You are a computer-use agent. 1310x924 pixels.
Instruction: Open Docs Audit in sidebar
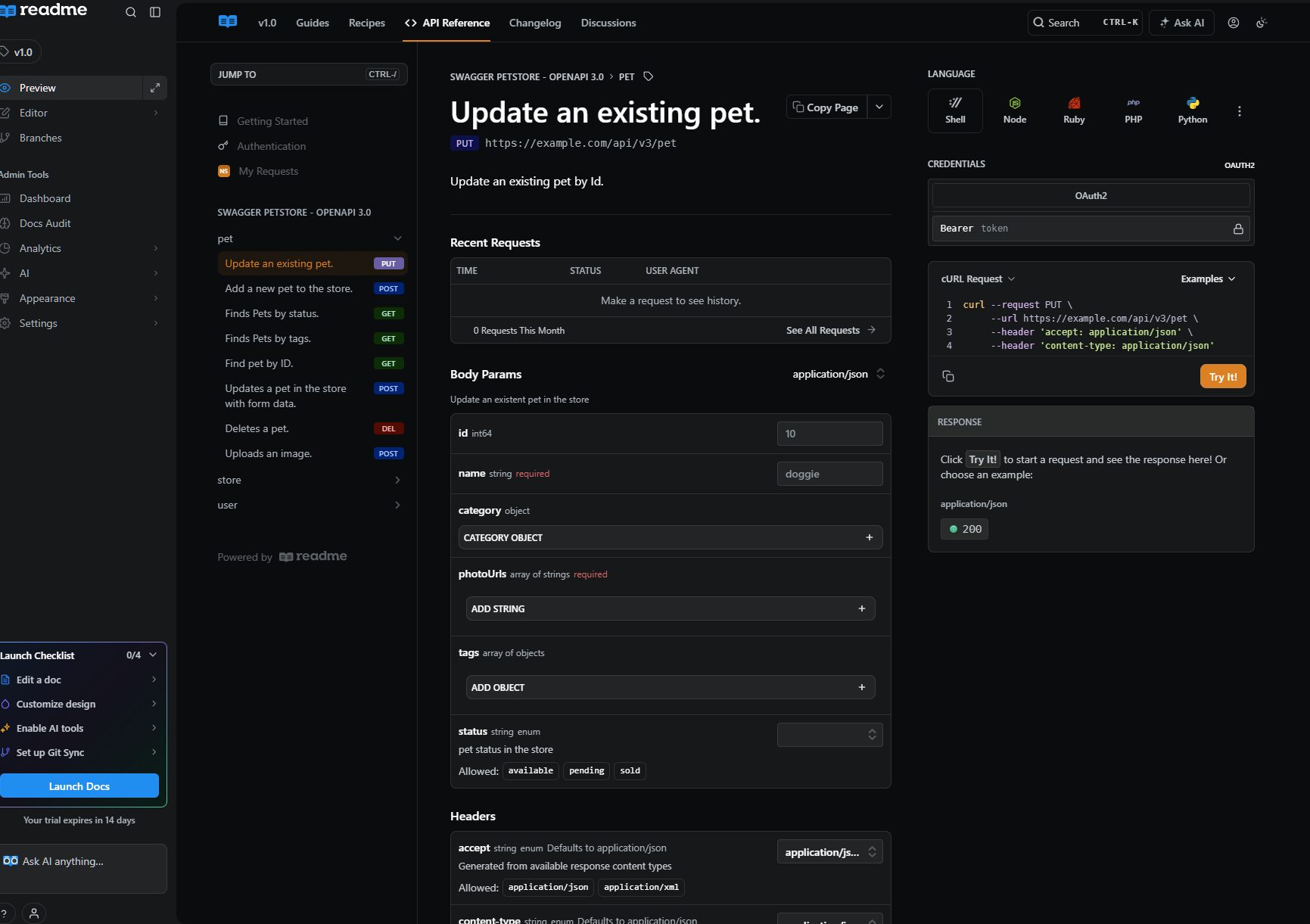pos(45,223)
